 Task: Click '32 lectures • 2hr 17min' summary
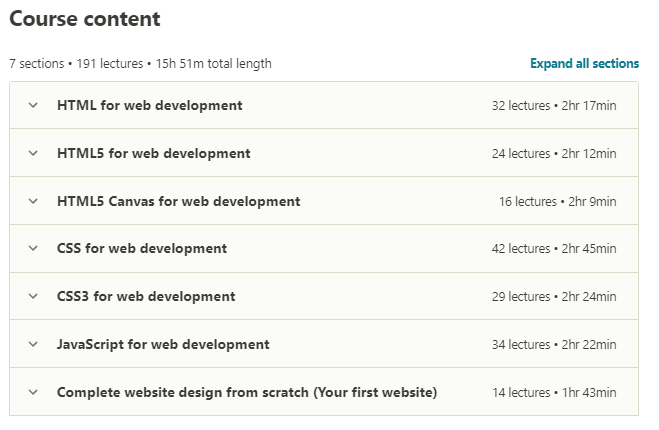point(554,106)
